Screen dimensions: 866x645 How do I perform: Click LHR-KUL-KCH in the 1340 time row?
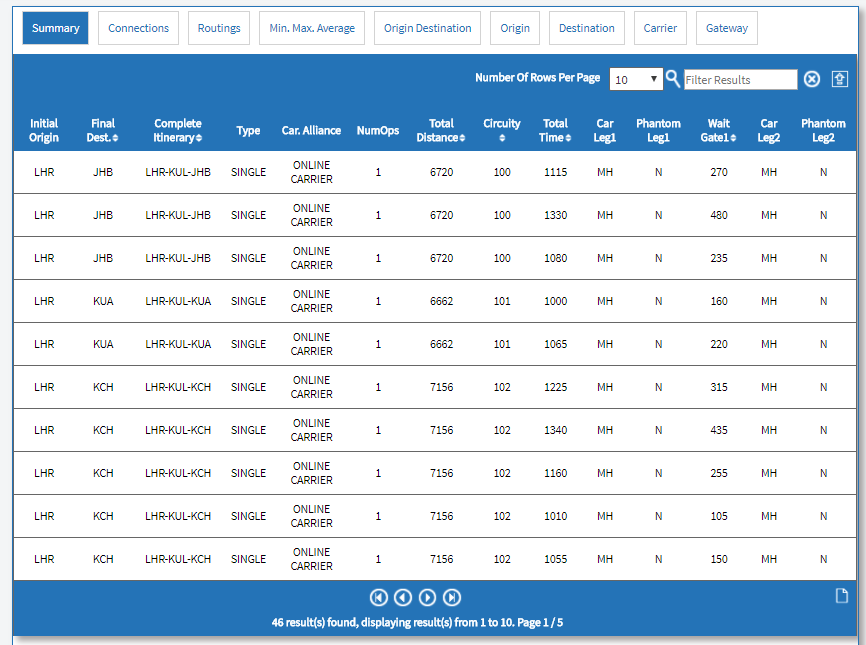[178, 430]
